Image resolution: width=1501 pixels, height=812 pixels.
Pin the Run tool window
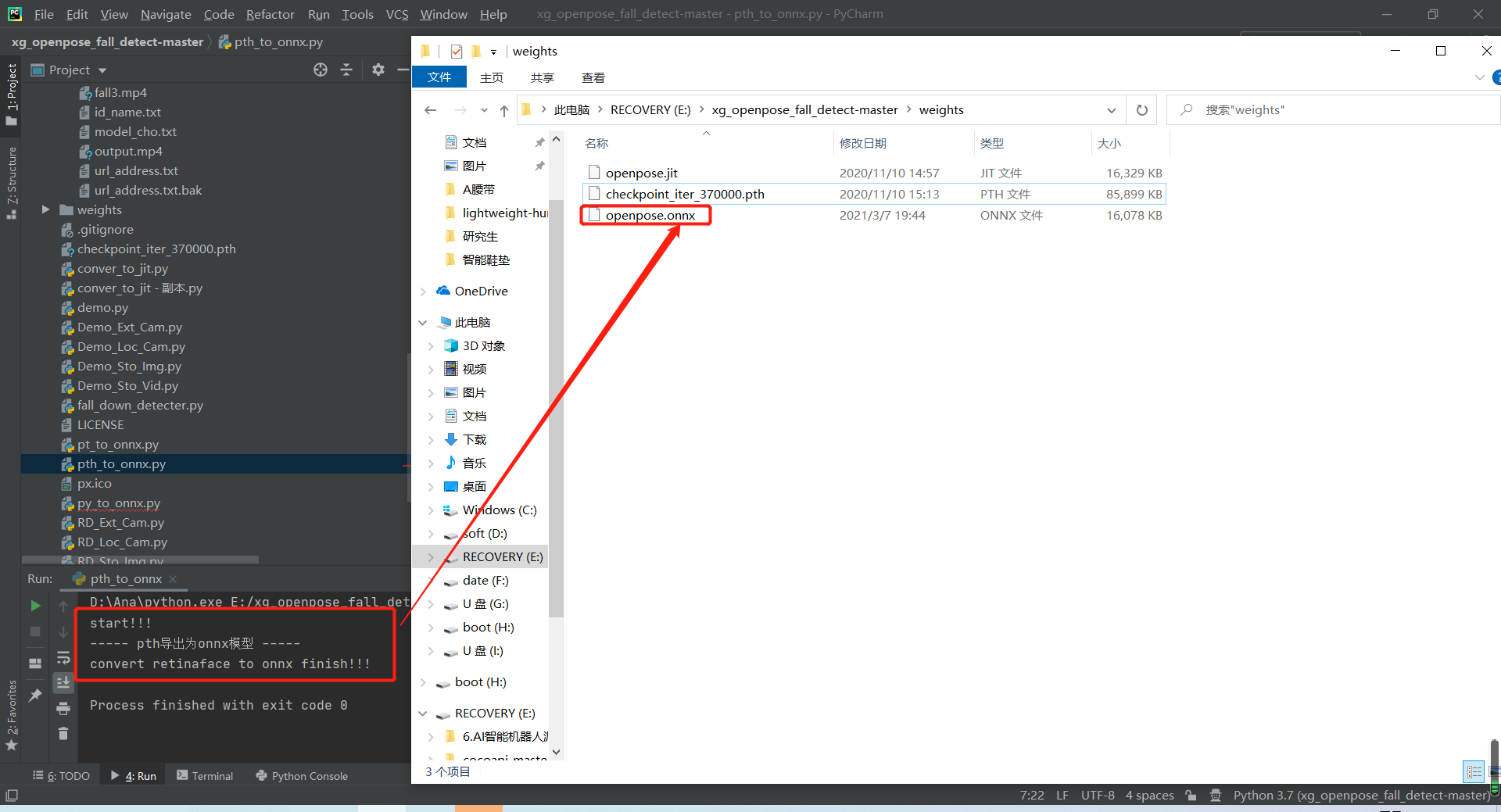(34, 696)
